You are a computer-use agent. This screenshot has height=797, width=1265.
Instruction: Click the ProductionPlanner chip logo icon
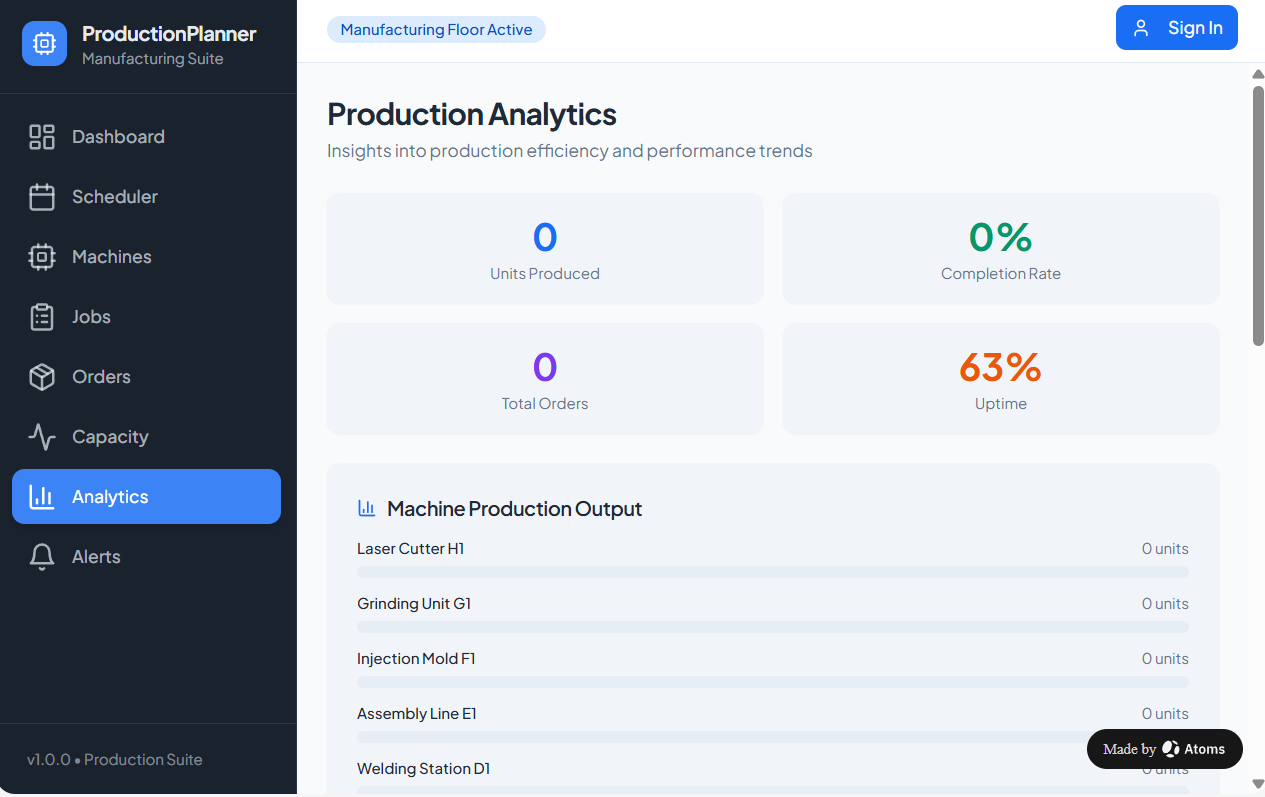click(44, 44)
